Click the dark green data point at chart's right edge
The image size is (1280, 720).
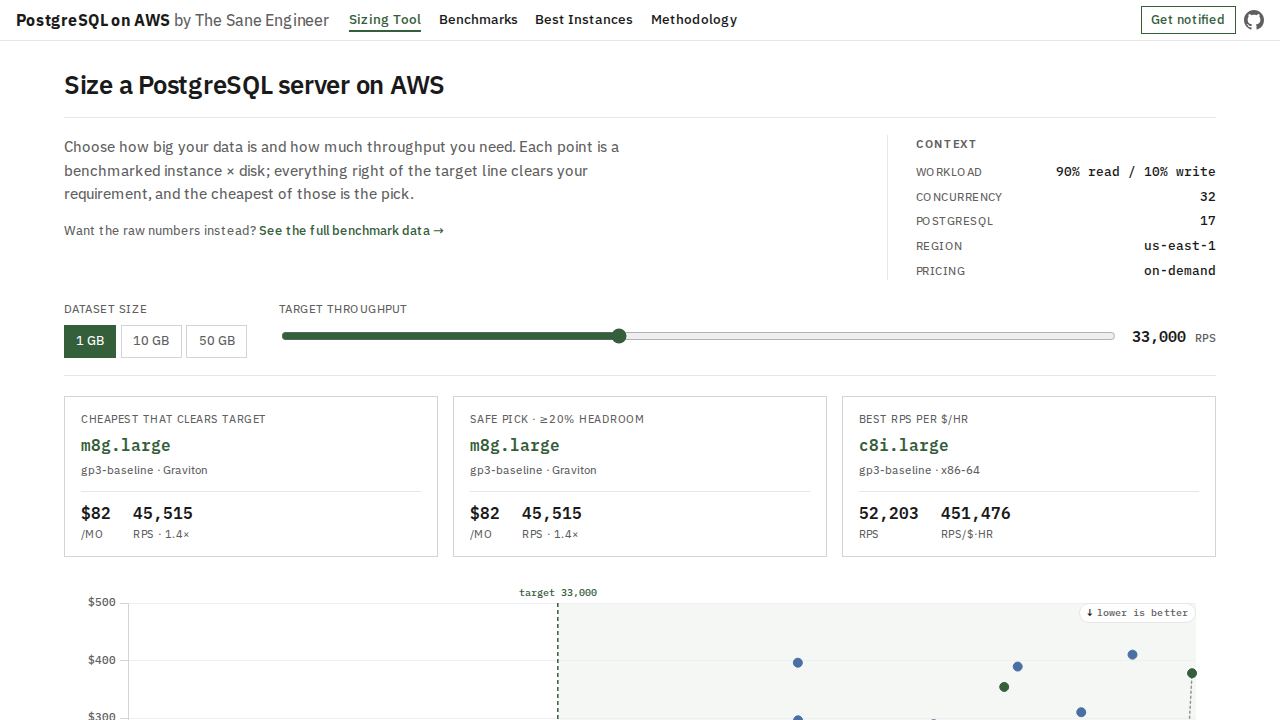coord(1192,673)
